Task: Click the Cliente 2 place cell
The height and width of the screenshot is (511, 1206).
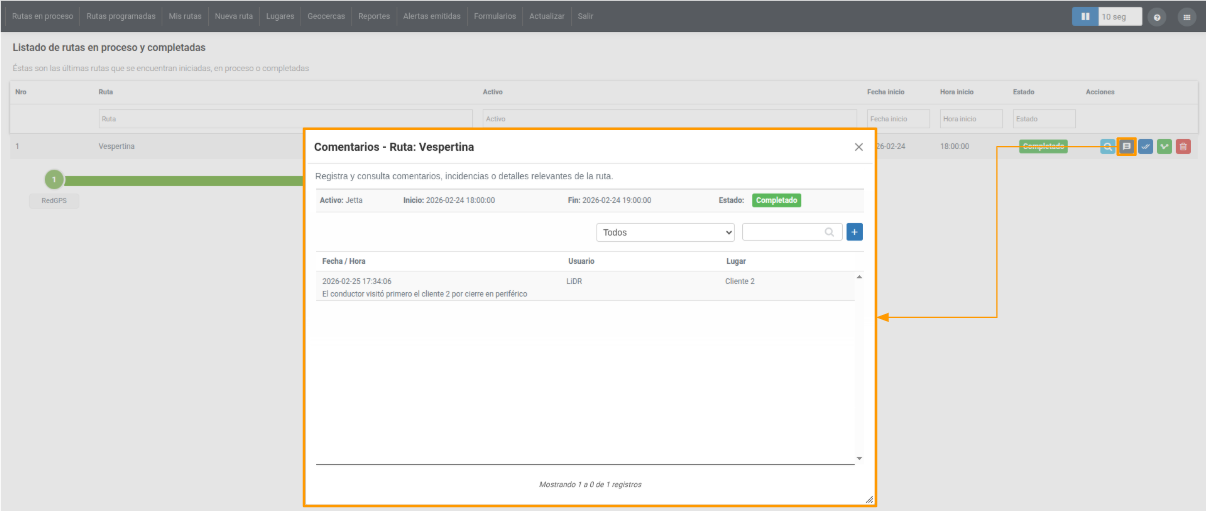Action: pyautogui.click(x=740, y=281)
